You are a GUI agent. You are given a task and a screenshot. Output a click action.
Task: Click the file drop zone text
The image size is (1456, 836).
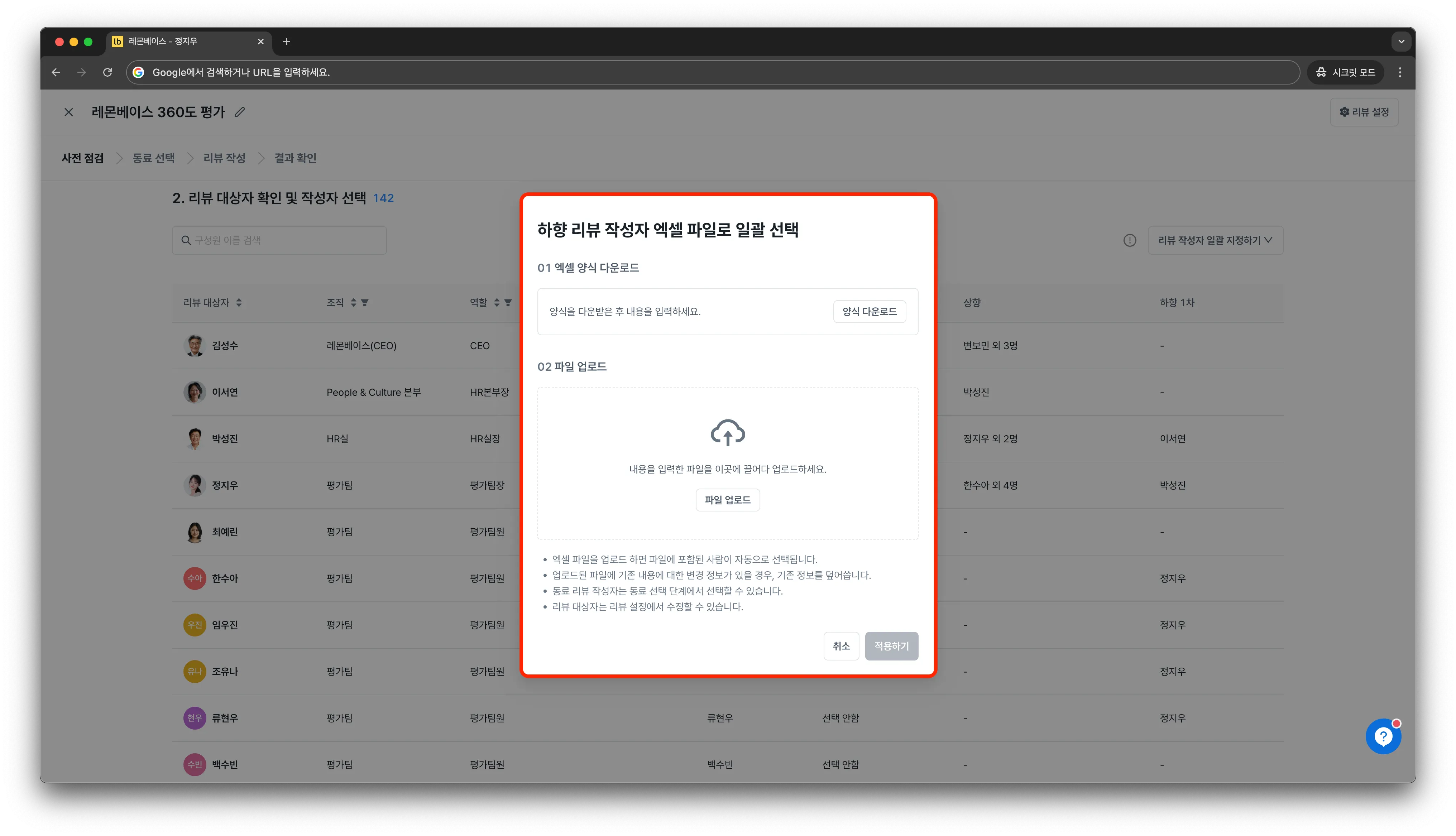point(727,469)
